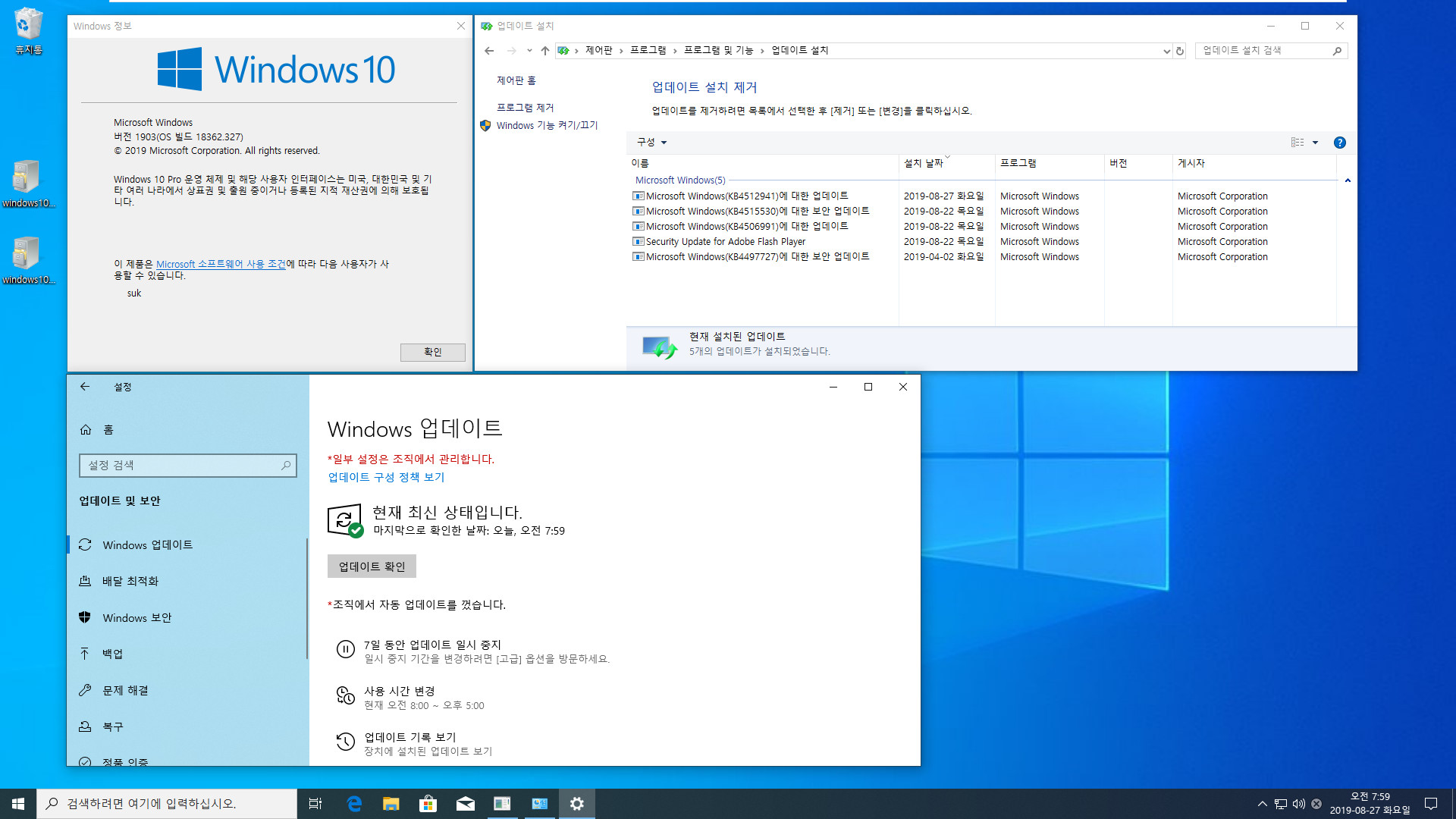The image size is (1456, 819).
Task: Open 프로그램 제거 link
Action: (x=525, y=108)
